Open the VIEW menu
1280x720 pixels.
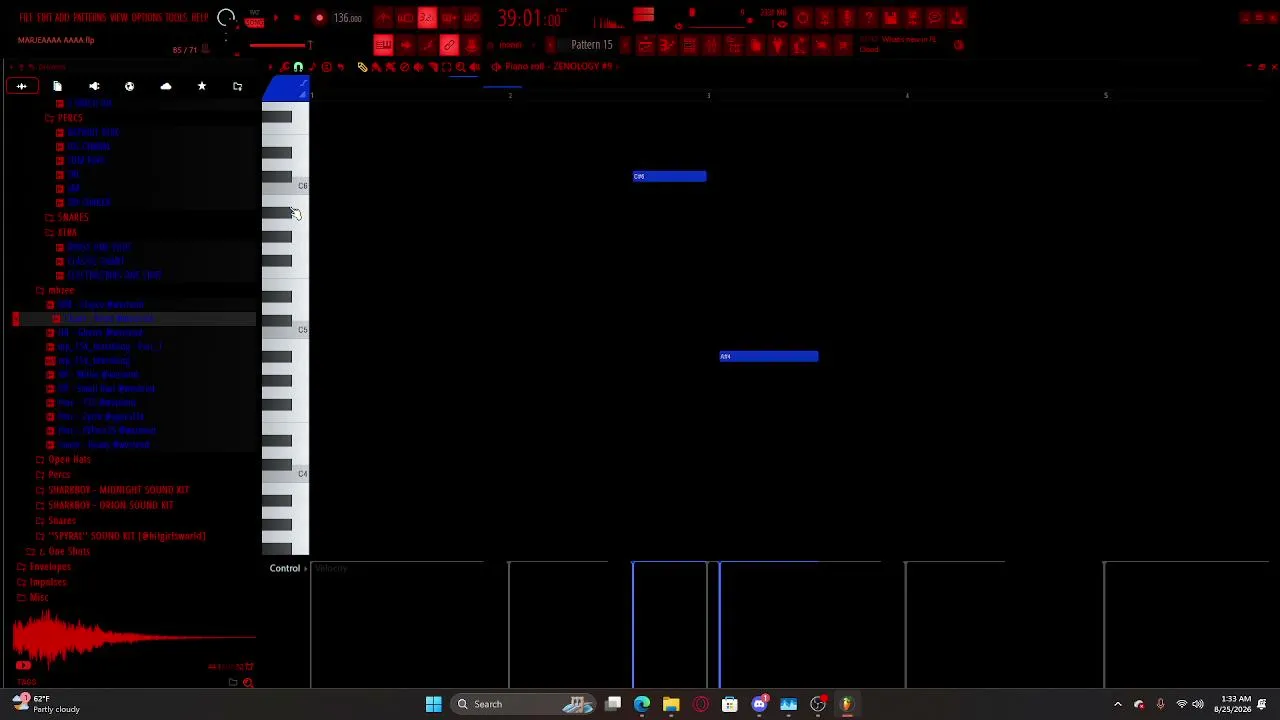(x=119, y=18)
